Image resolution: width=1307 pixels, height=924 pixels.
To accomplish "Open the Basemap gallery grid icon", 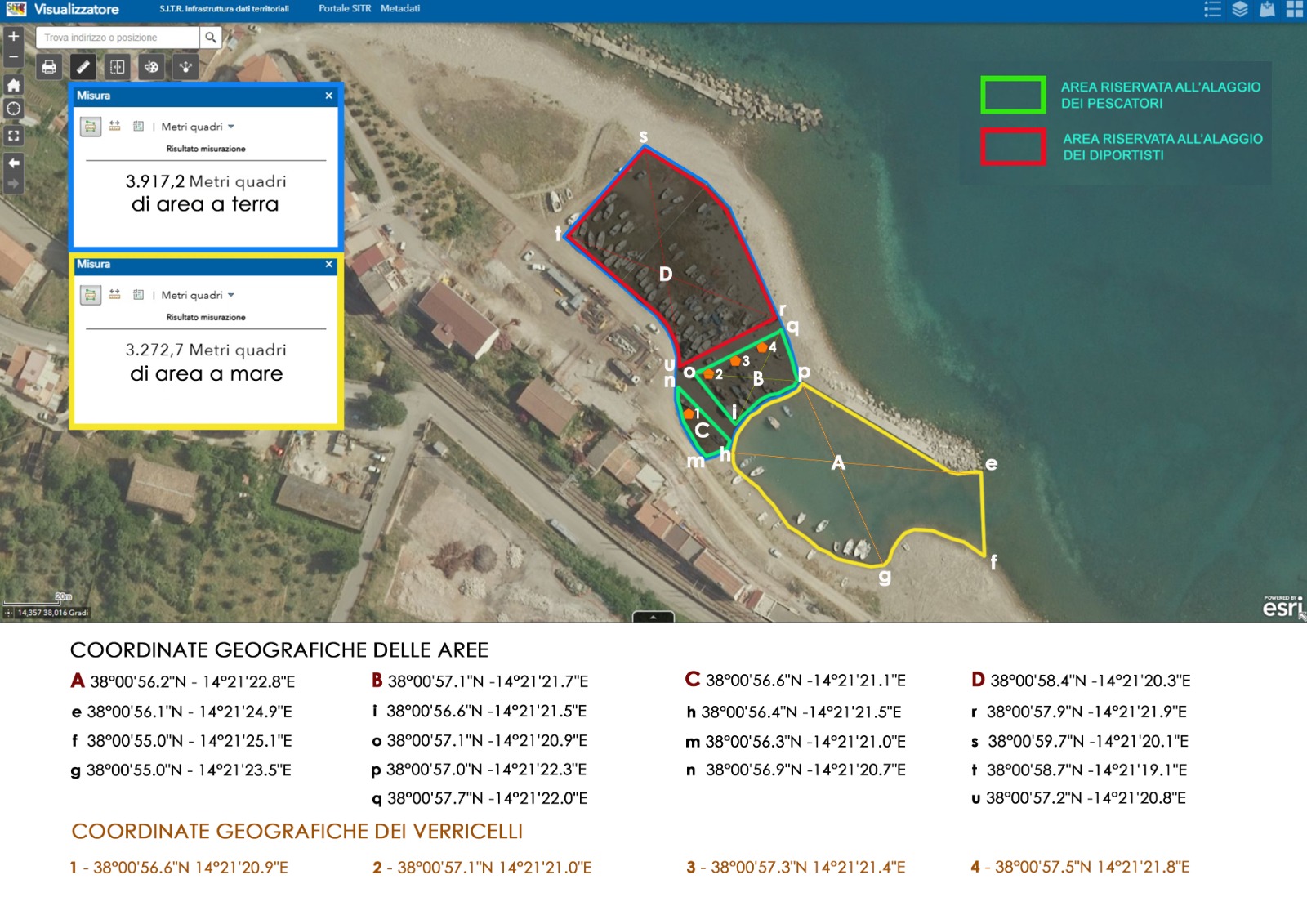I will (x=1294, y=9).
